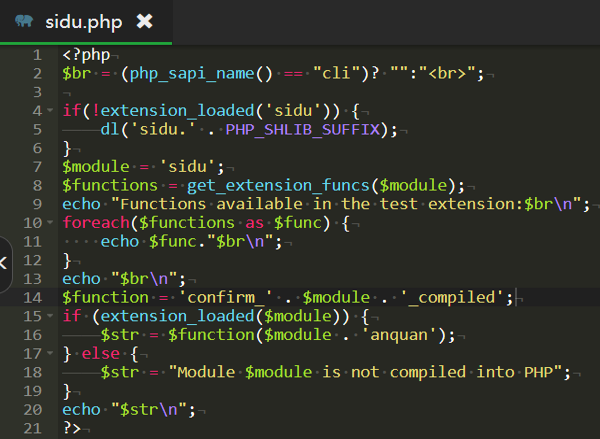The image size is (600, 439).
Task: Place cursor on the closing ?> tag
Action: (72, 427)
